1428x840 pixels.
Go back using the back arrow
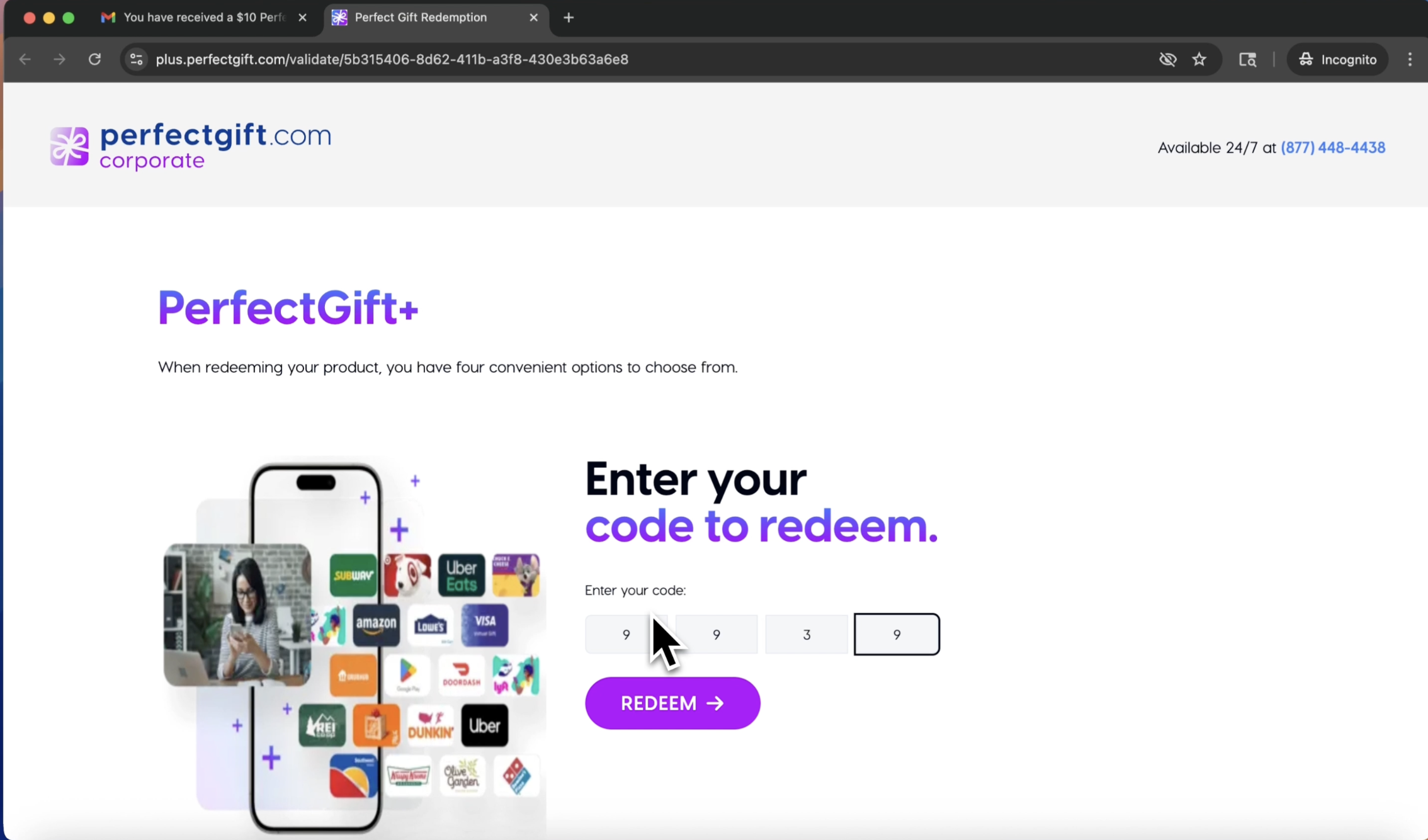click(25, 59)
